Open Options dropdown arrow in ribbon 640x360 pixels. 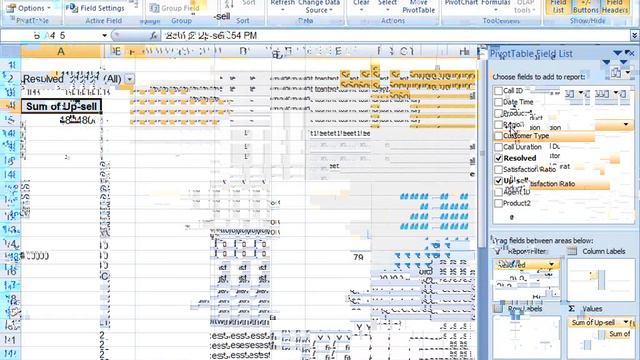(49, 8)
